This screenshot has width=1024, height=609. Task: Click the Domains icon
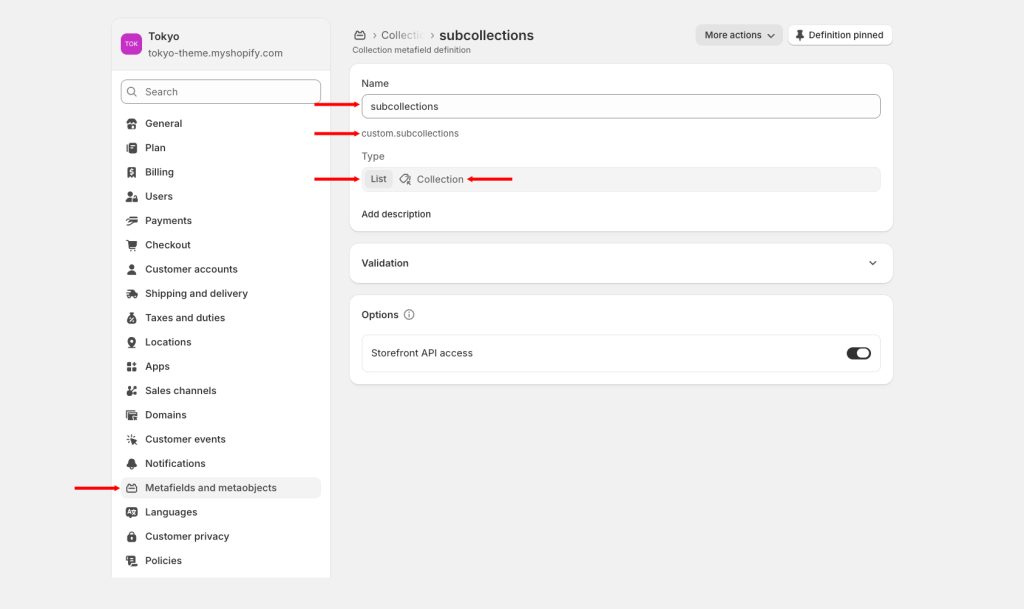[131, 415]
